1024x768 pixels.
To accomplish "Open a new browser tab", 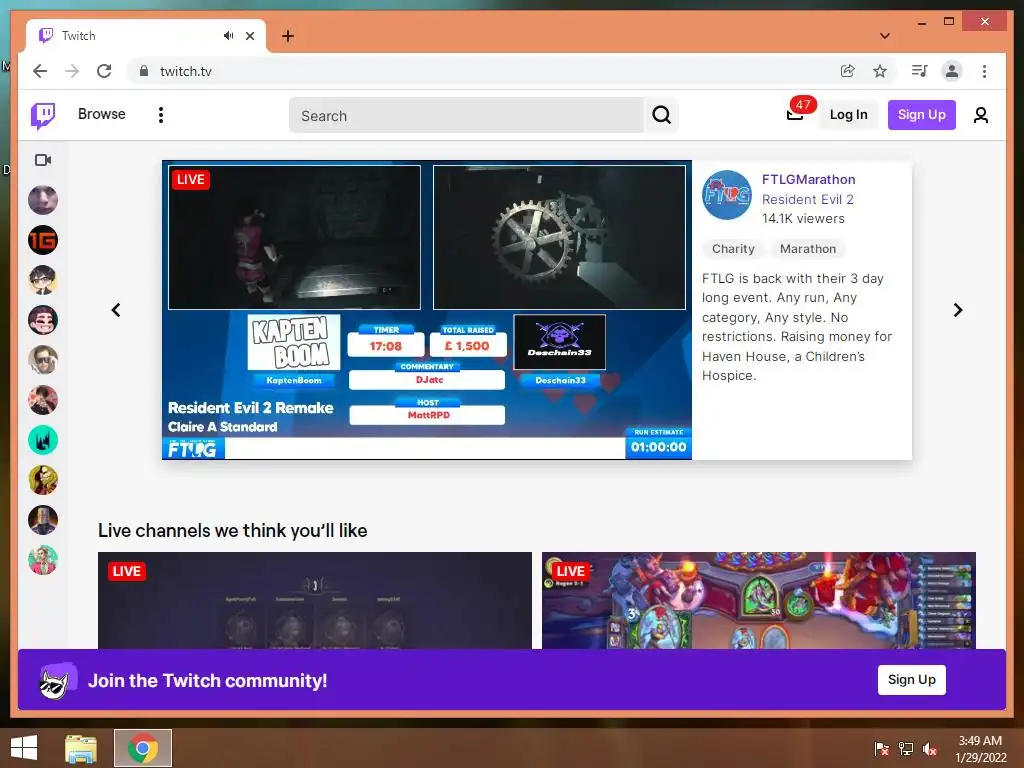I will 288,36.
